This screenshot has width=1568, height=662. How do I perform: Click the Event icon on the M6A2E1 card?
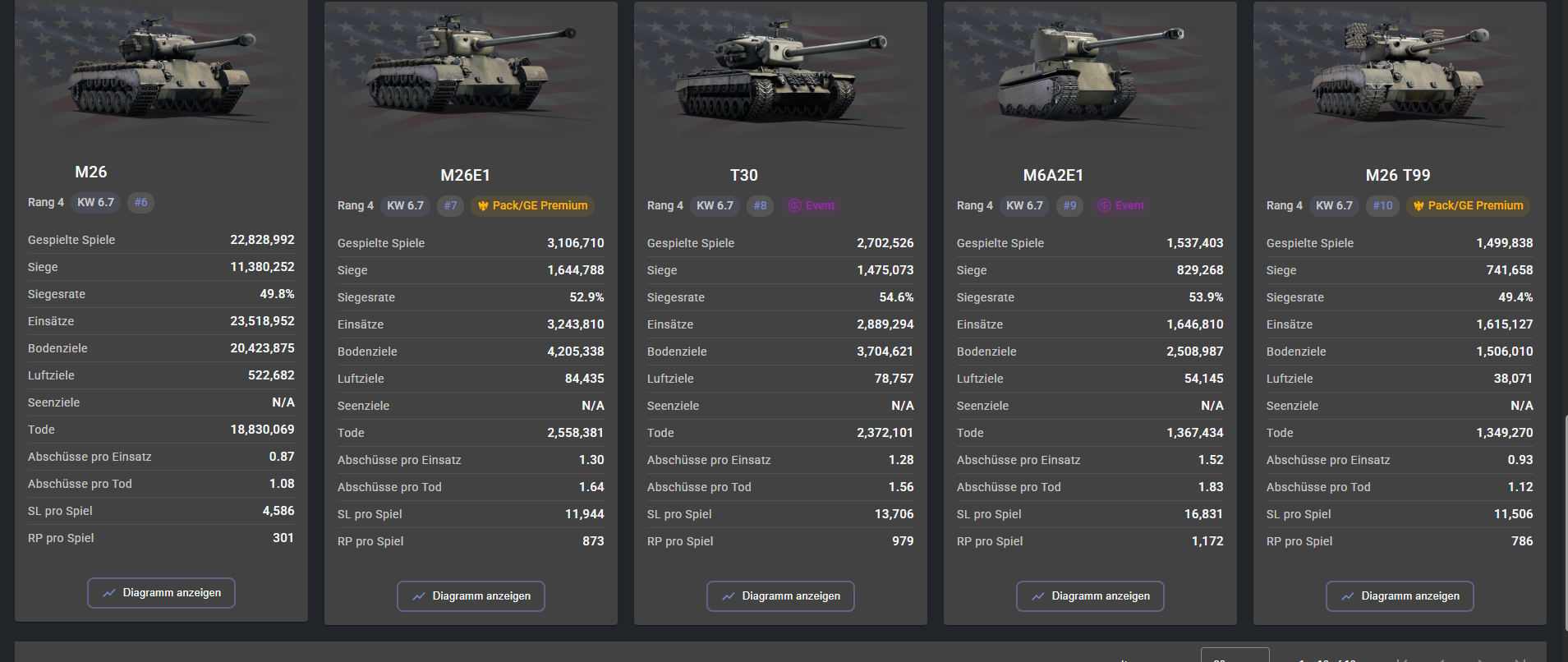(1104, 206)
